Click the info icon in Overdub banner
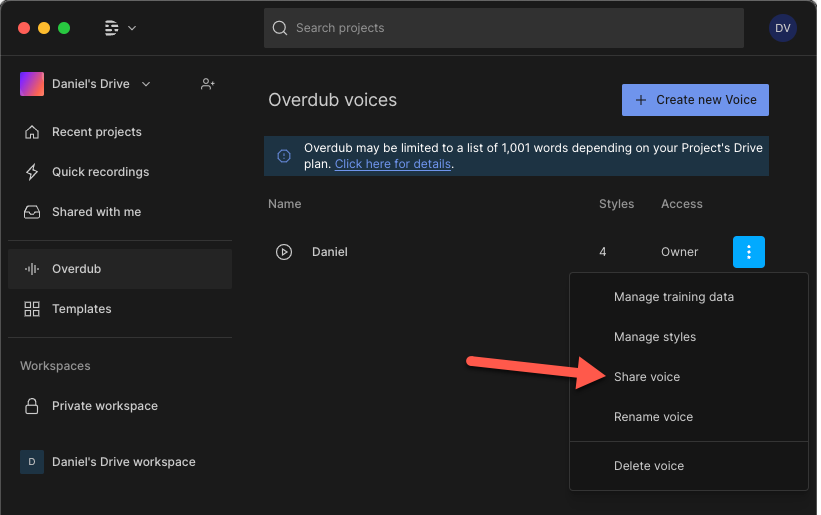Screen dimensions: 821x515 (x=284, y=156)
